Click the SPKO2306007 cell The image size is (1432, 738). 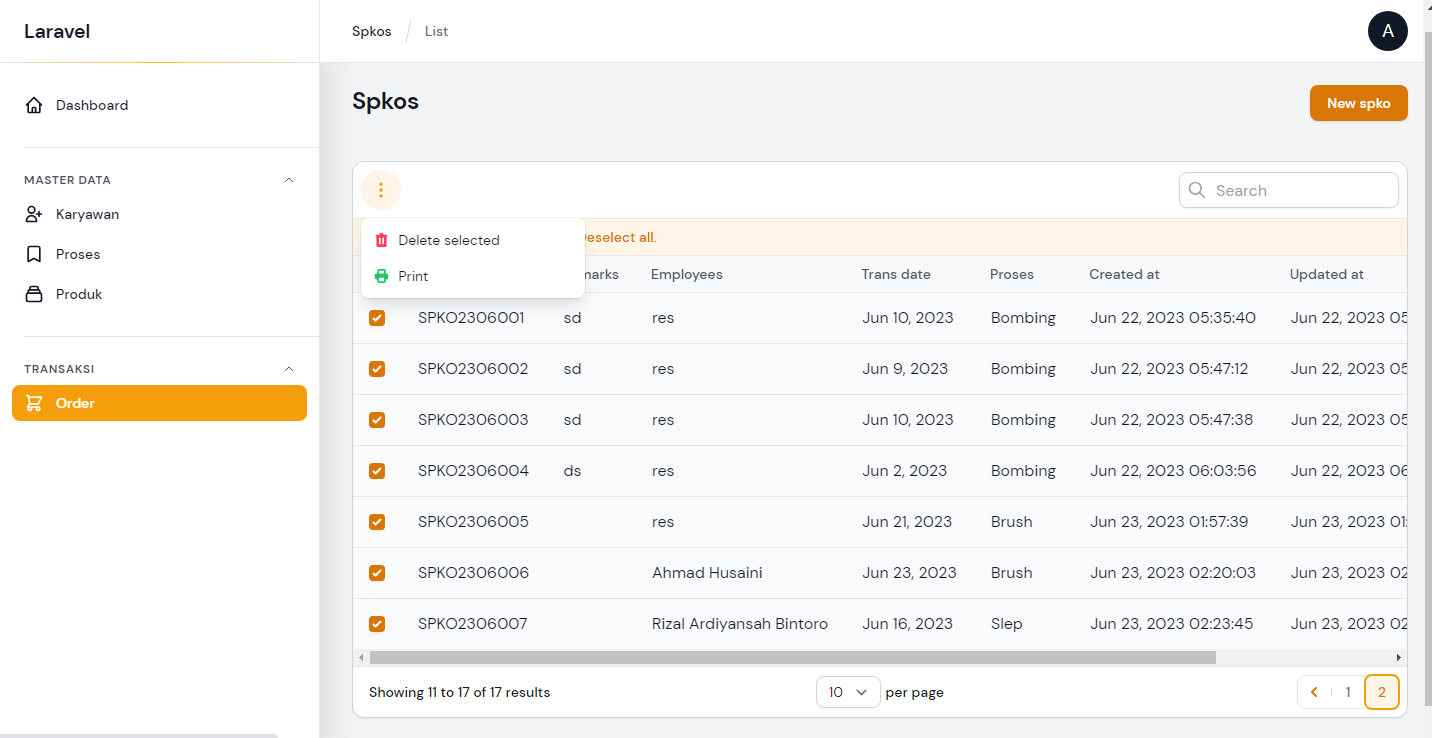472,624
